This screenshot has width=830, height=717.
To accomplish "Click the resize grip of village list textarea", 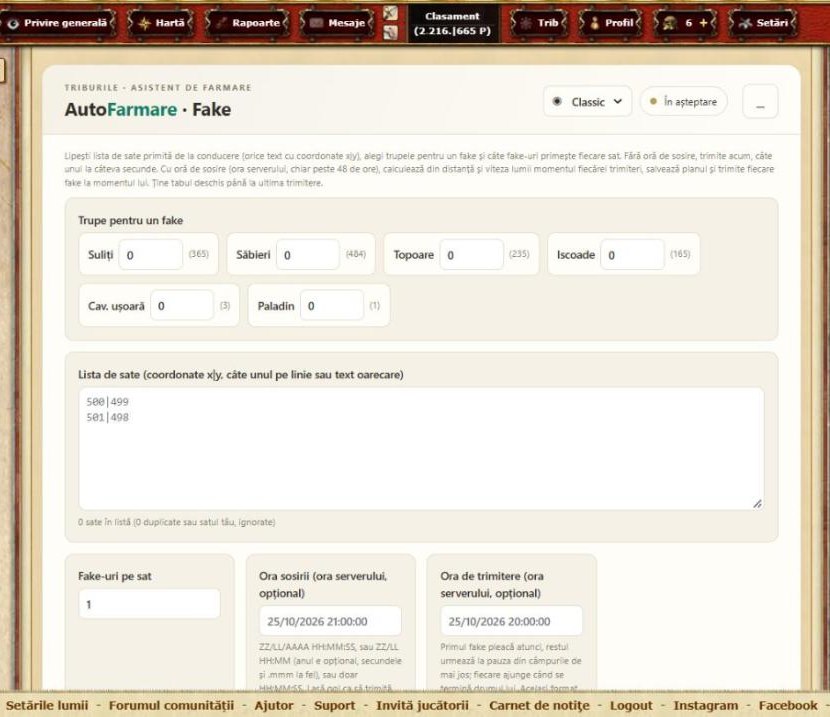I will click(x=757, y=504).
